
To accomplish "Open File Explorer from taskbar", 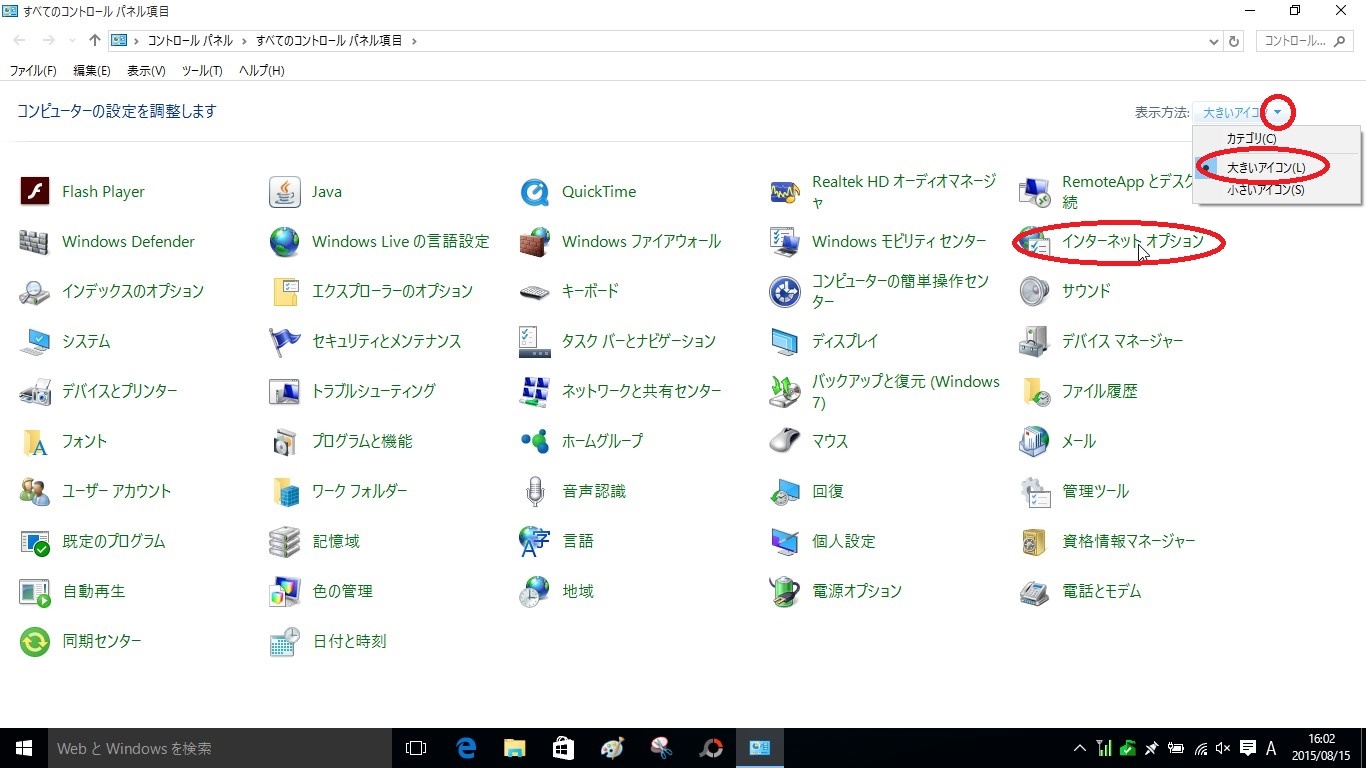I will [x=515, y=748].
